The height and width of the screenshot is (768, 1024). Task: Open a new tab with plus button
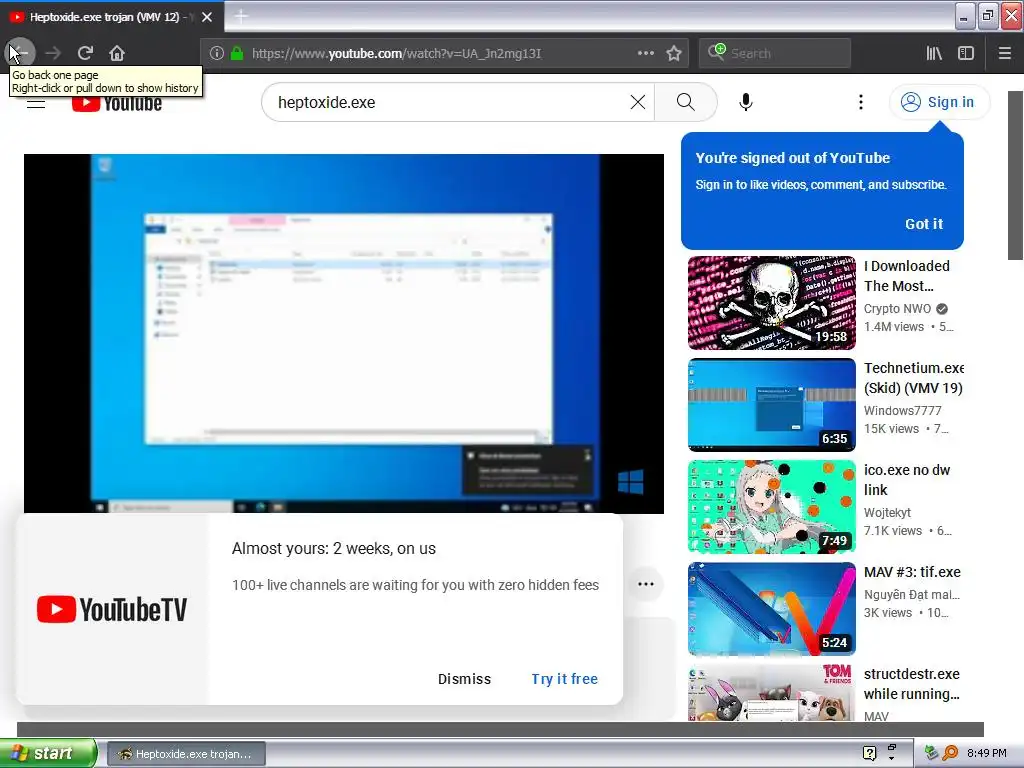coord(241,16)
